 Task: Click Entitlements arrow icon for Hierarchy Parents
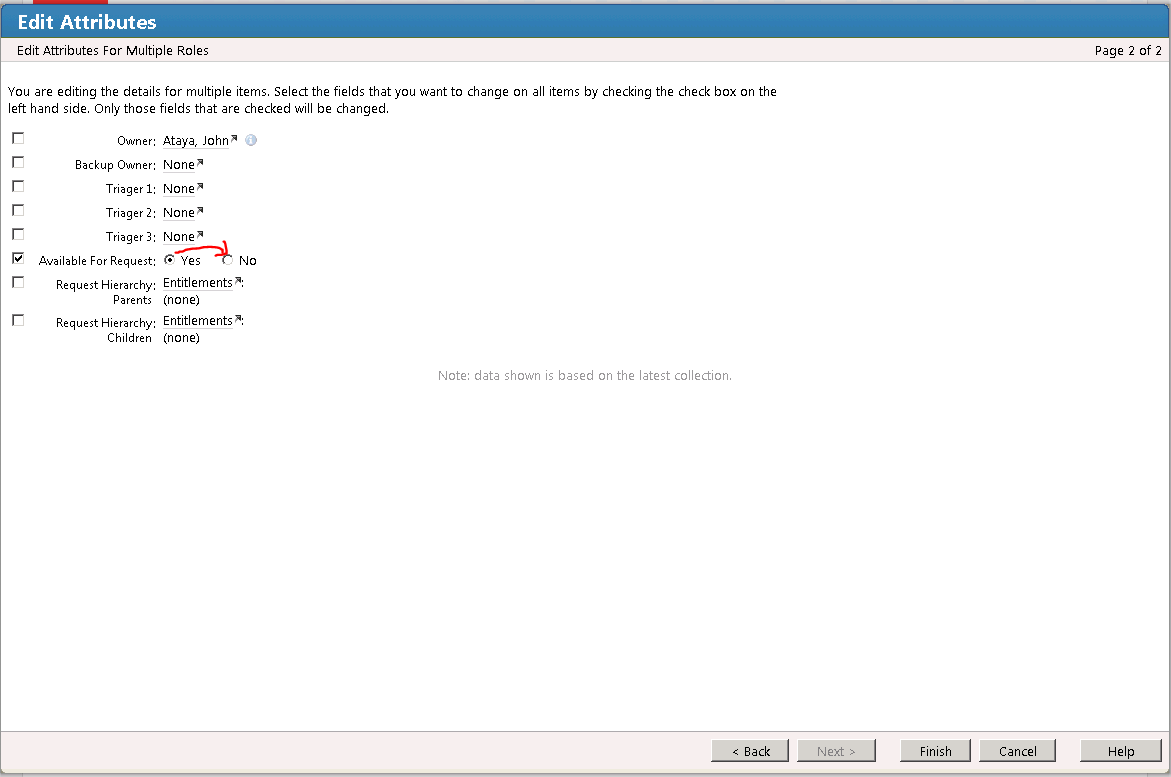pos(238,281)
